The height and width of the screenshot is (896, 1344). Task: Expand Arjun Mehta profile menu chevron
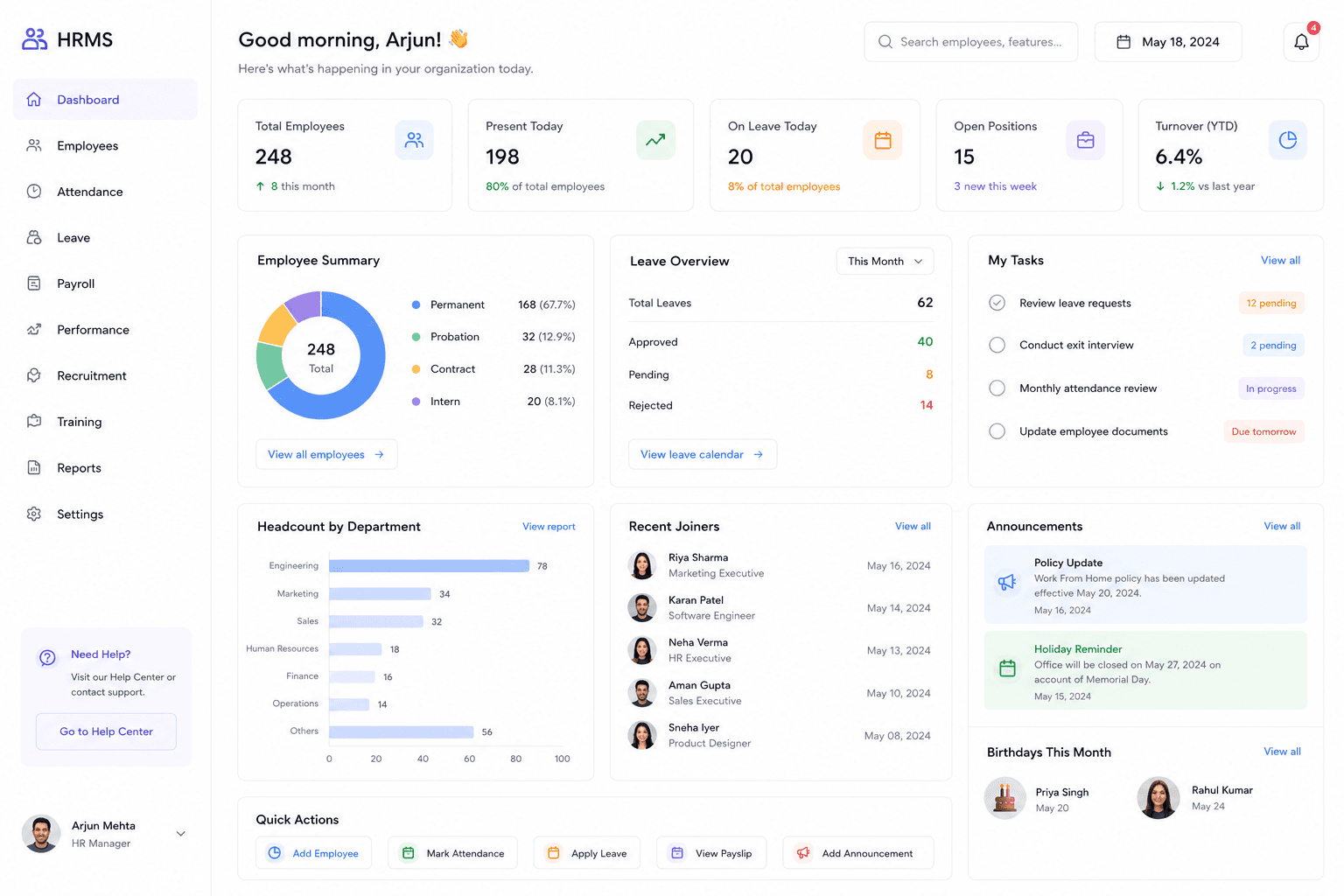(x=181, y=834)
